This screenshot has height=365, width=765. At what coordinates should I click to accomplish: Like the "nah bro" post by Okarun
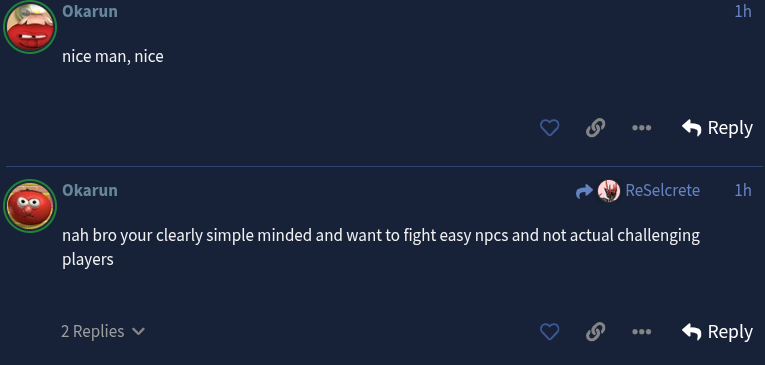[x=549, y=332]
